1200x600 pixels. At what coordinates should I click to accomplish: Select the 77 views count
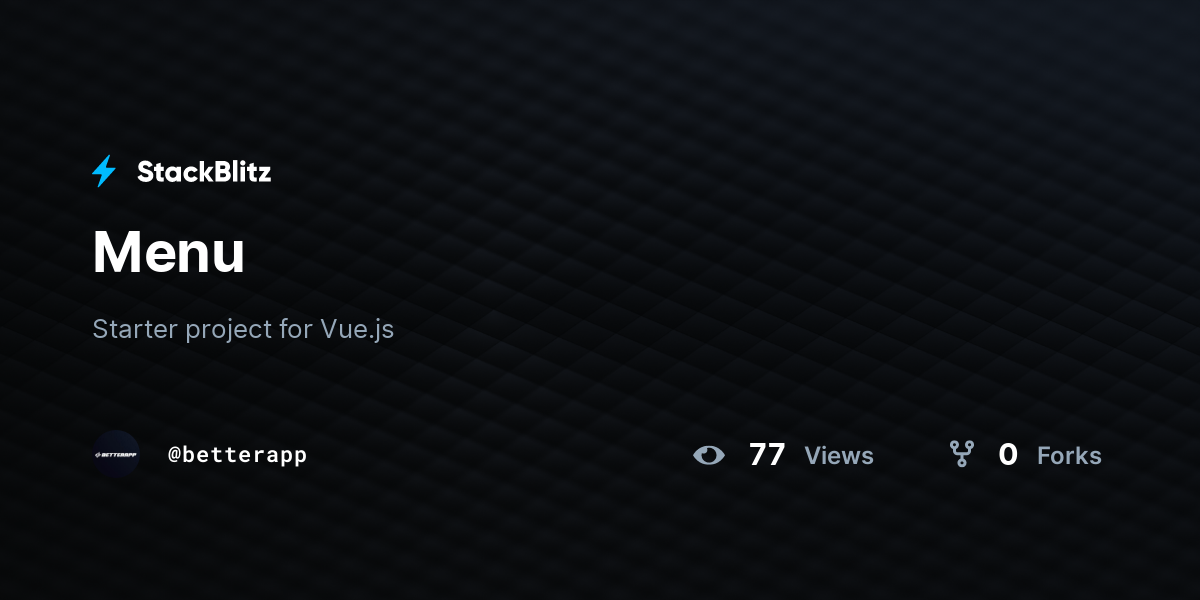tap(767, 455)
